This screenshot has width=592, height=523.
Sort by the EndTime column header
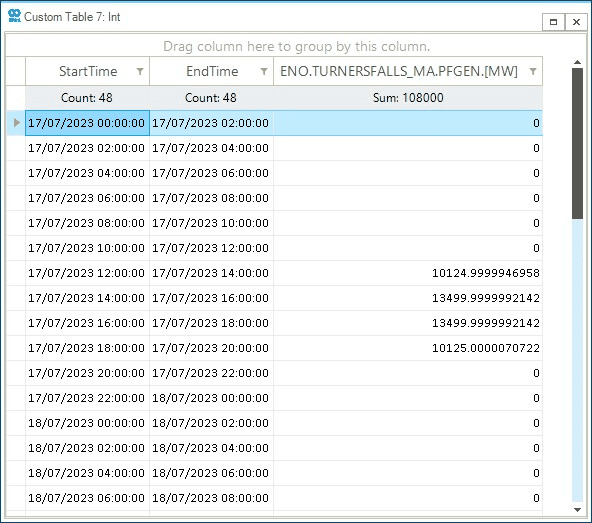pos(212,71)
